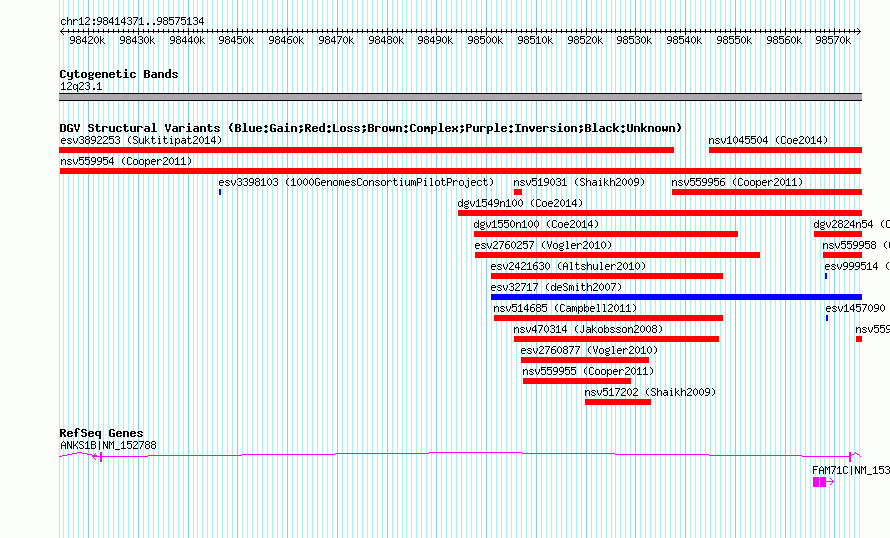Click the 98450k ruler mark
890x538 pixels.
click(x=236, y=40)
